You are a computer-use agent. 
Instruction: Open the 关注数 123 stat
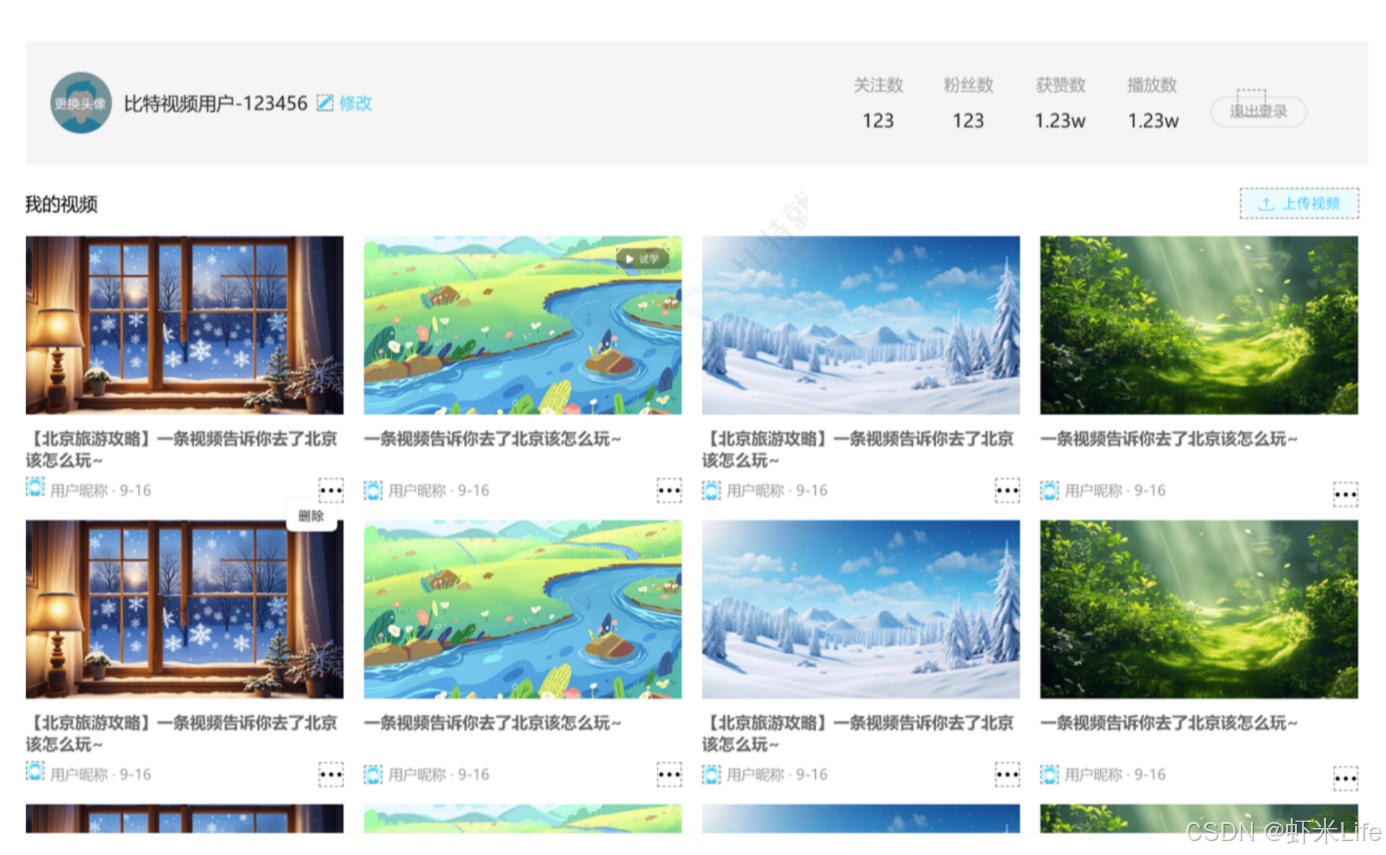tap(878, 103)
